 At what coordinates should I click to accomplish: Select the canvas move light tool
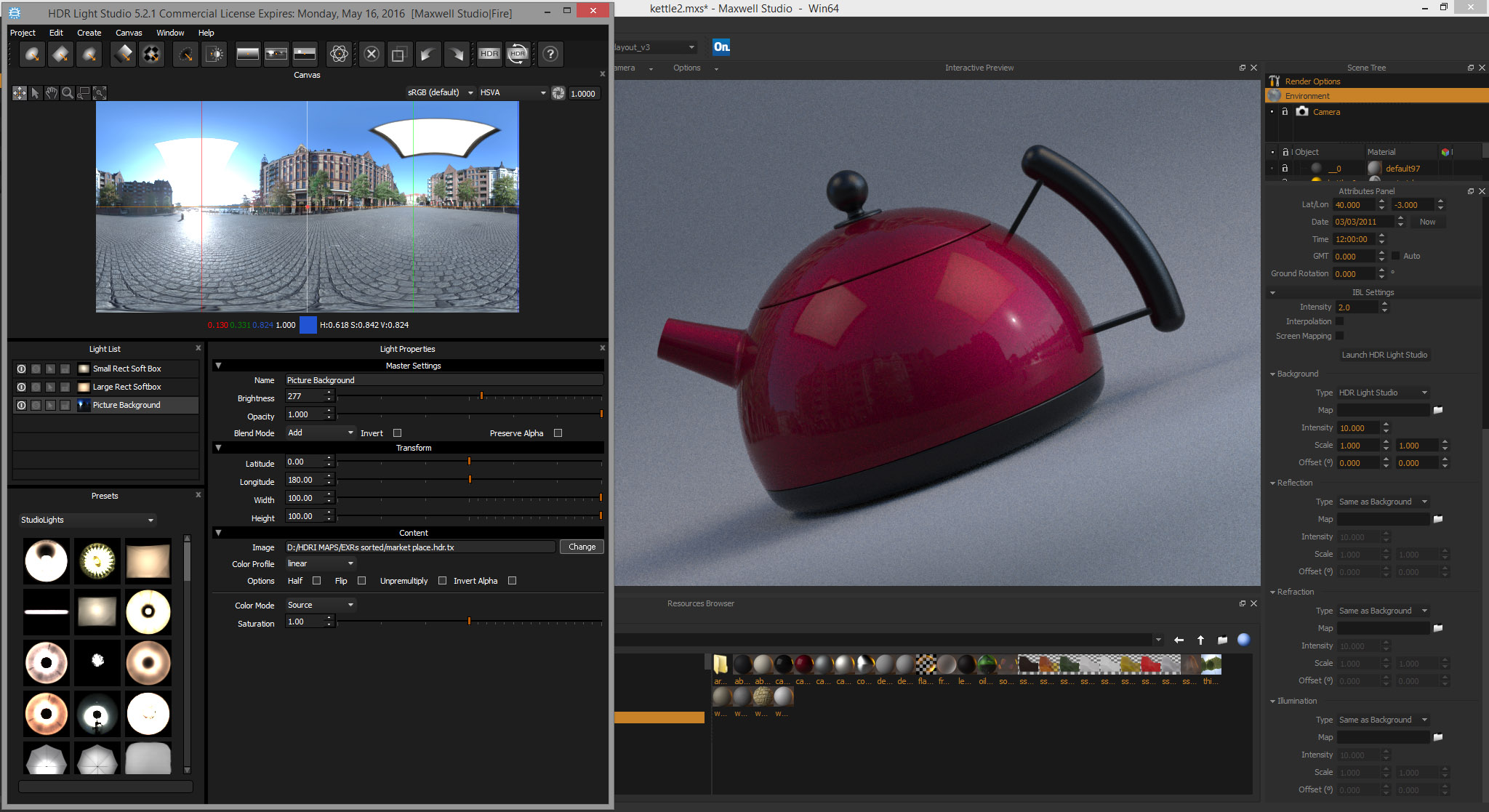pos(19,93)
